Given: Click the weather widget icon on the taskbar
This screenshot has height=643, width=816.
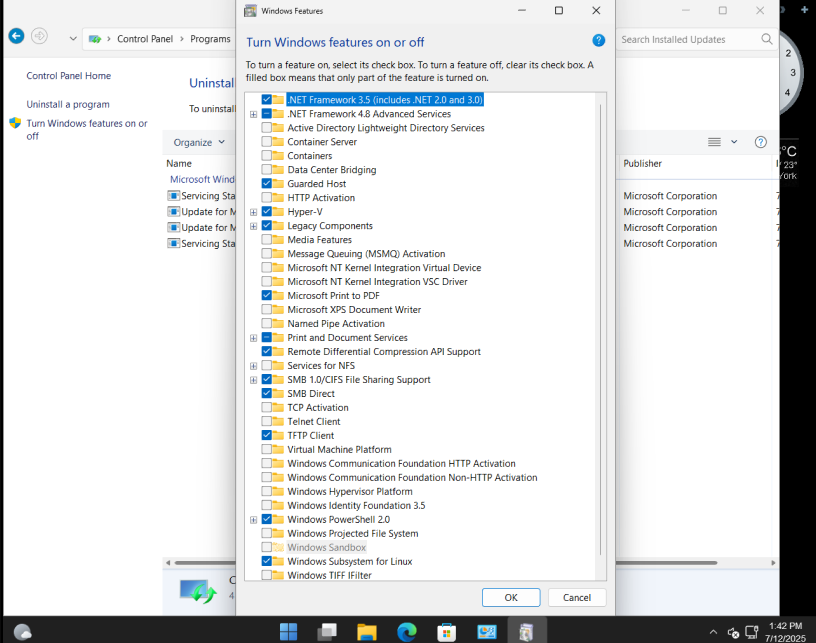Looking at the screenshot, I should (22, 633).
